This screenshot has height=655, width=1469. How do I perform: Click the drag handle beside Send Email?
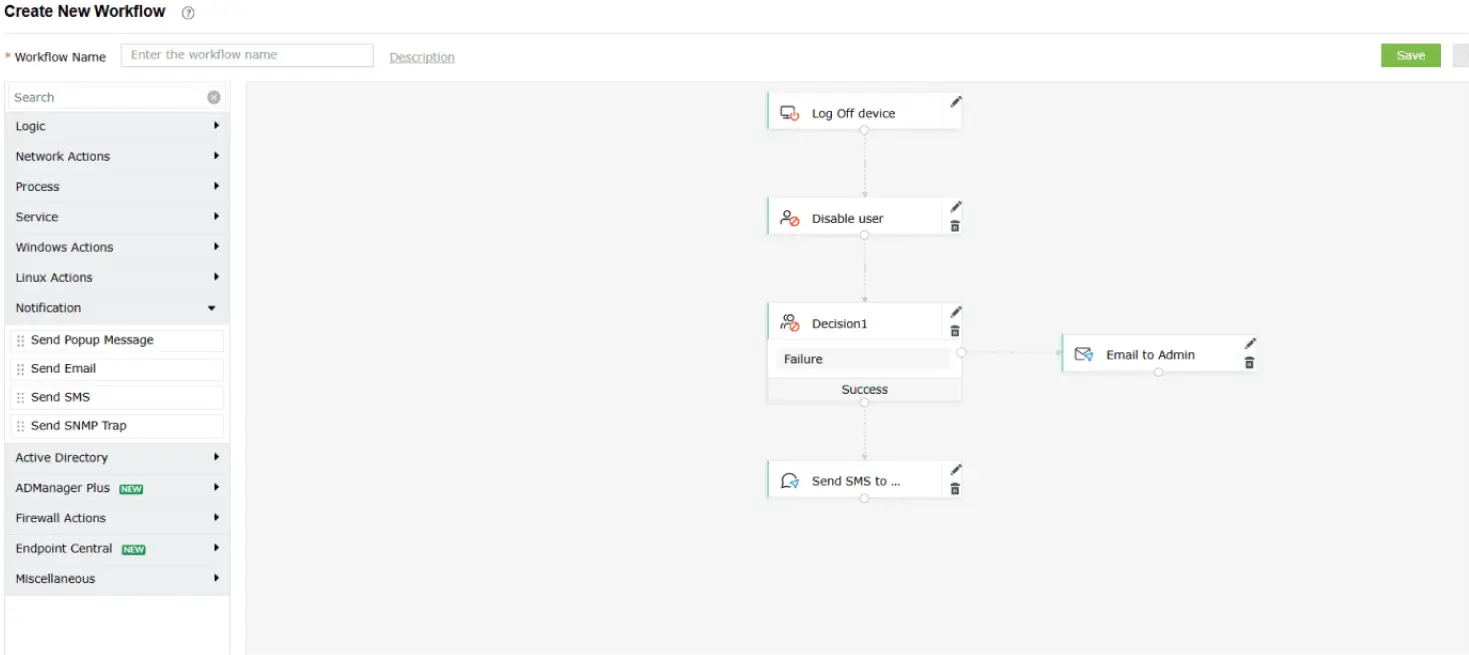[x=21, y=368]
